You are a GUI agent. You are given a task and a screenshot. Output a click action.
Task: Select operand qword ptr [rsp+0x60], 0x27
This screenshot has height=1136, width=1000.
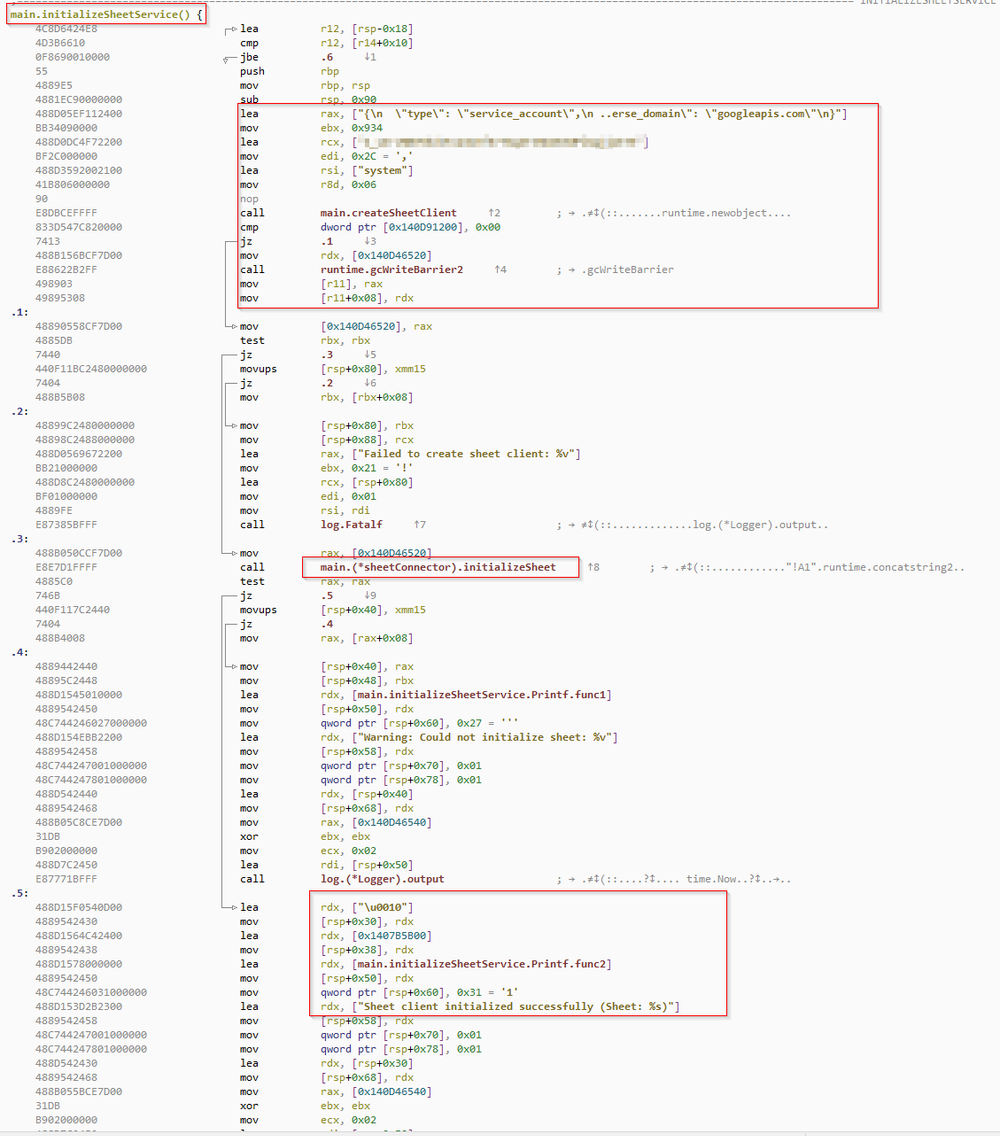[420, 723]
